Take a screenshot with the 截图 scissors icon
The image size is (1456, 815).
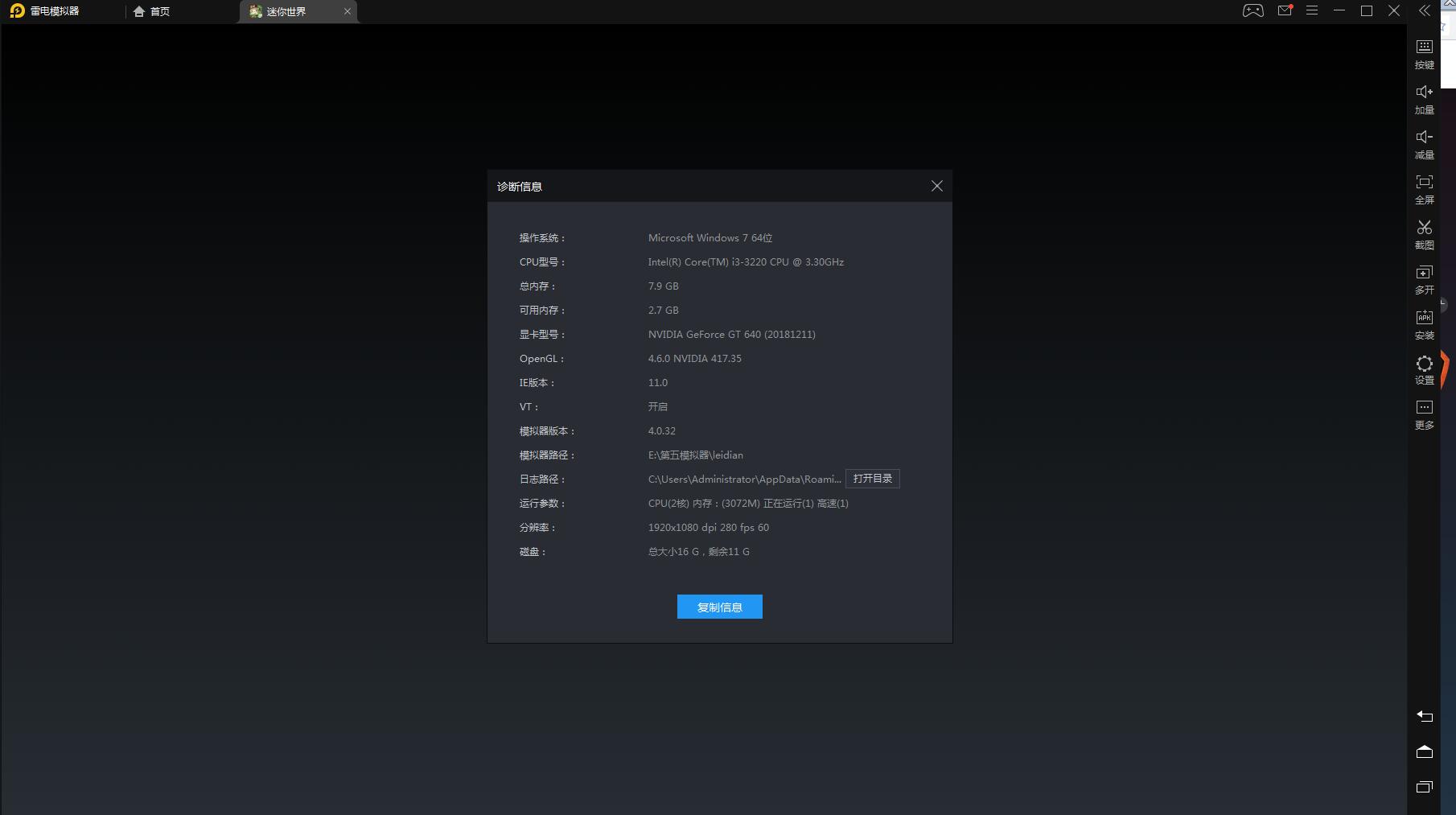point(1424,233)
